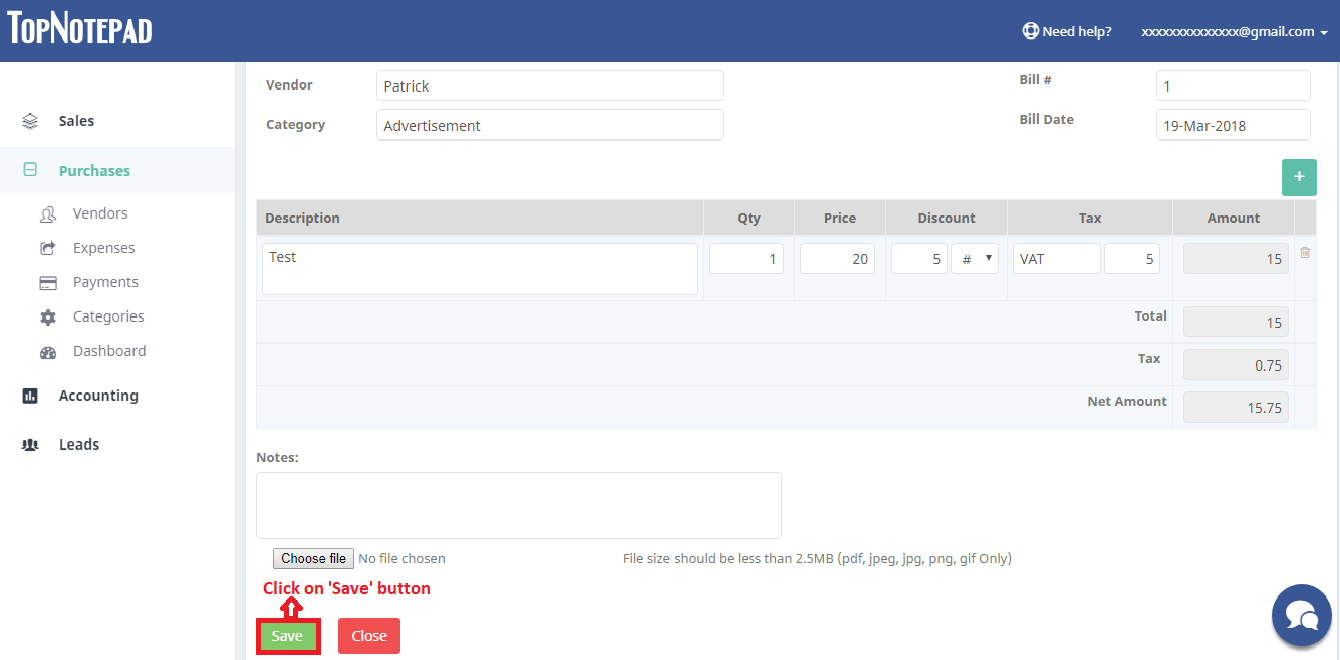The height and width of the screenshot is (660, 1340).
Task: Click the Discount value field
Action: tap(919, 259)
